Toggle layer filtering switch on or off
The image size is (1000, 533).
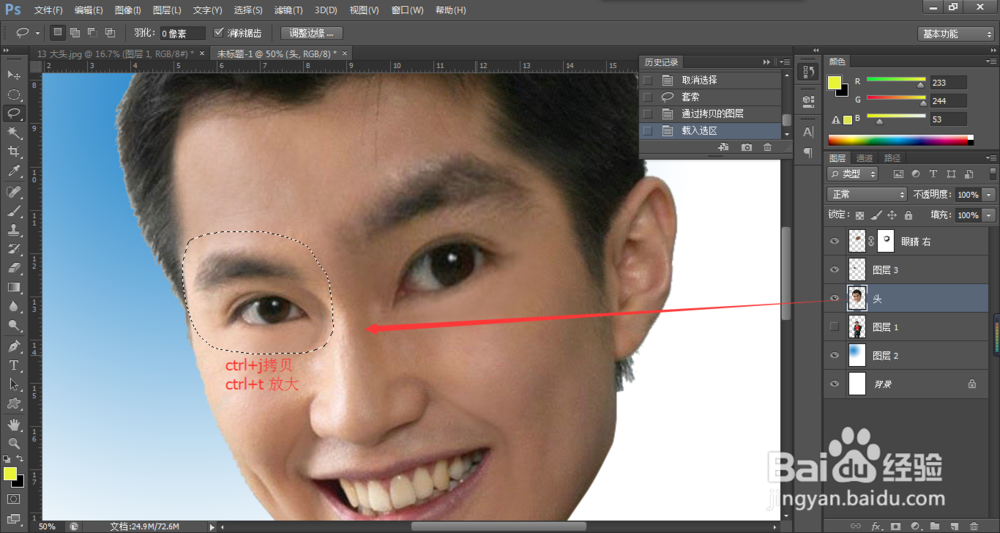(993, 173)
